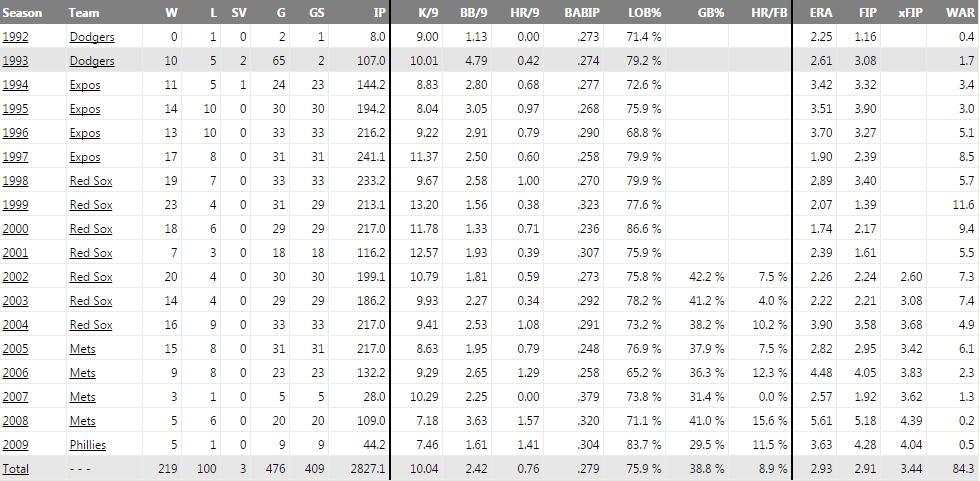
Task: Click the Phillies team link
Action: [88, 445]
